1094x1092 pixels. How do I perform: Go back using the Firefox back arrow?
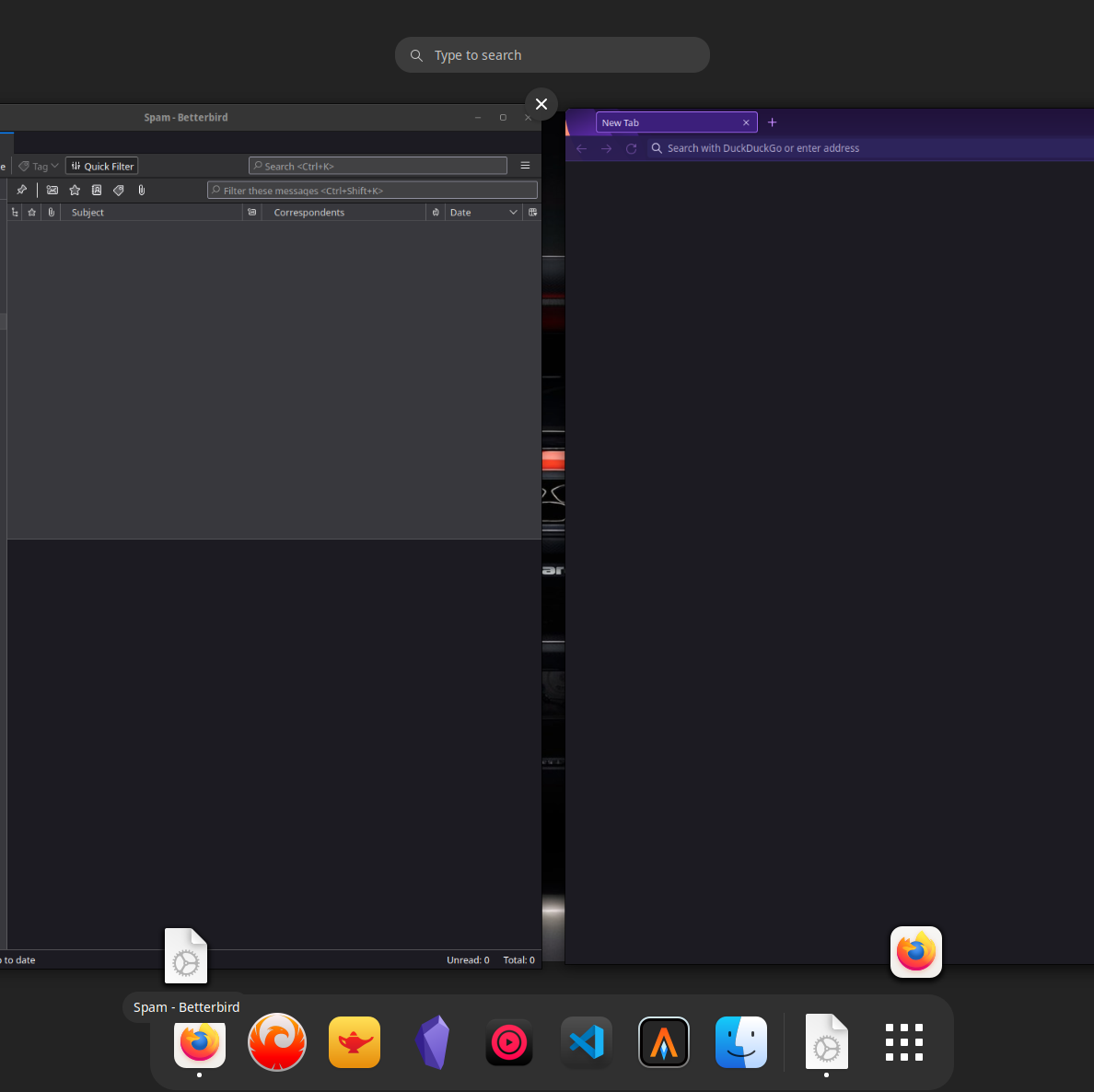(581, 148)
